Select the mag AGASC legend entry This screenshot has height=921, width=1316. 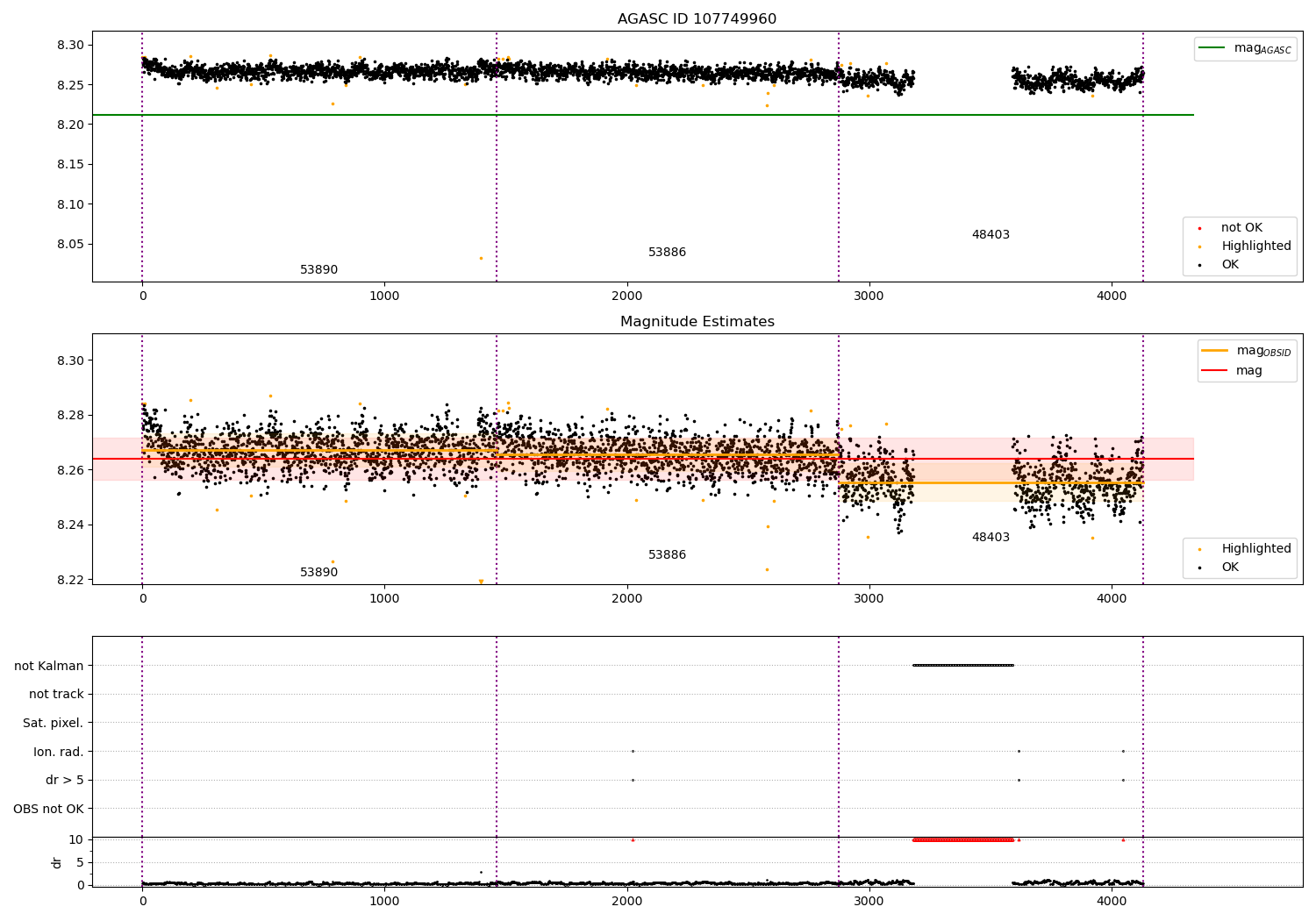(1246, 48)
